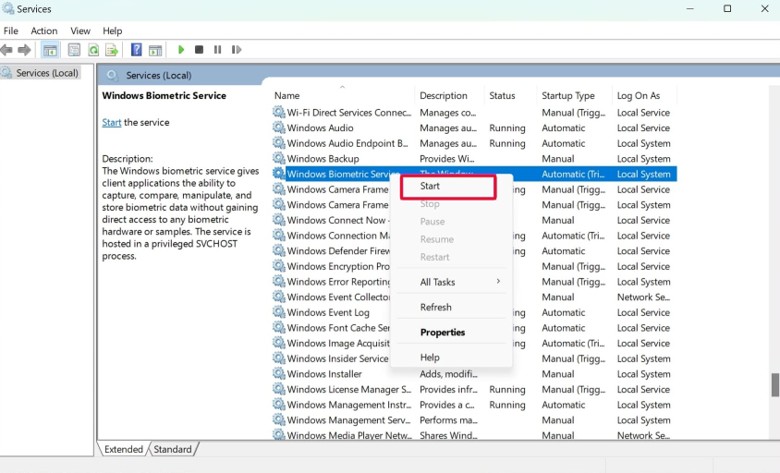The height and width of the screenshot is (473, 780).
Task: Click the Export List toolbar icon
Action: [x=111, y=50]
